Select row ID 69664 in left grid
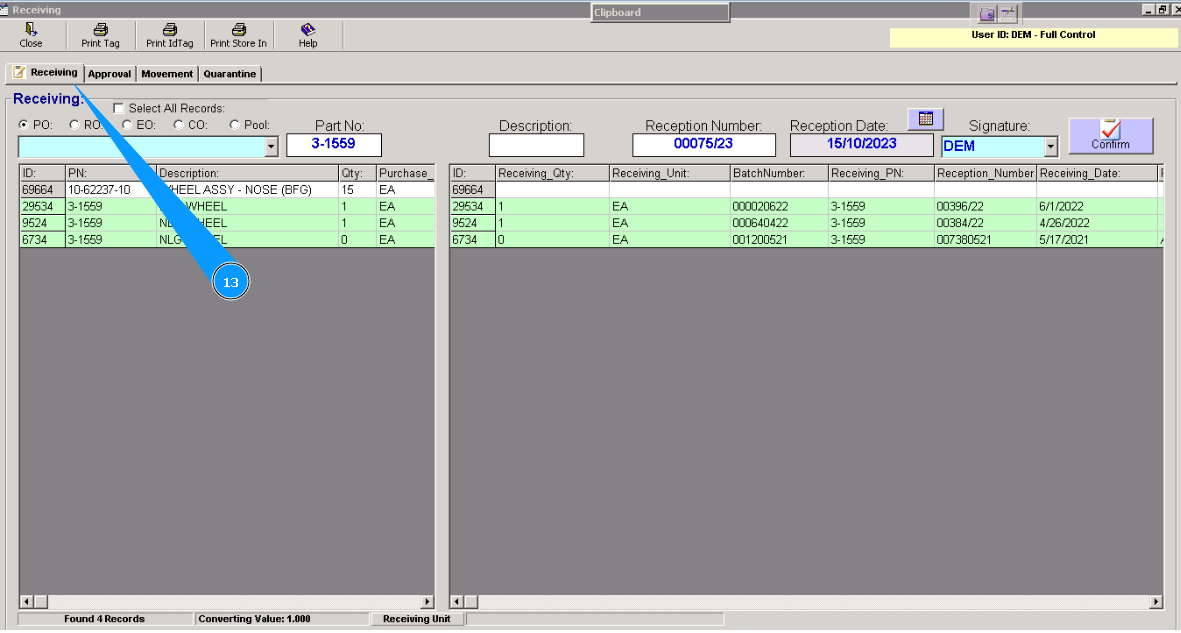This screenshot has width=1181, height=633. (x=41, y=190)
